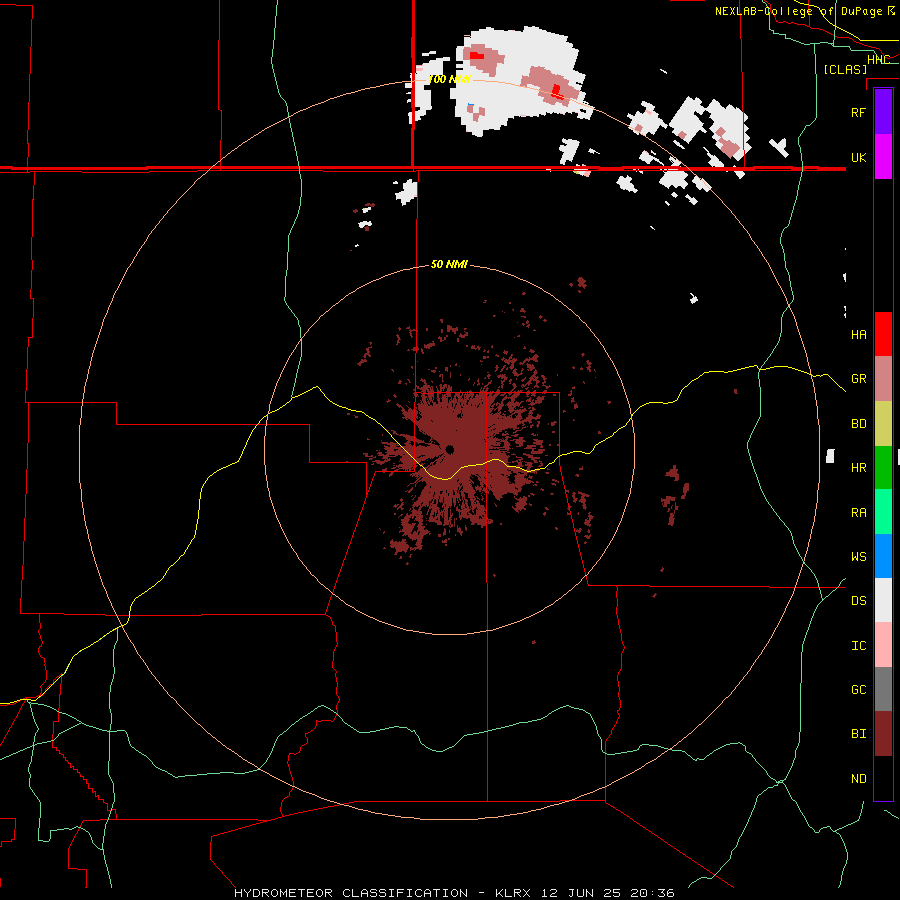This screenshot has width=900, height=900.
Task: Select the GC gray legend swatch
Action: point(883,689)
